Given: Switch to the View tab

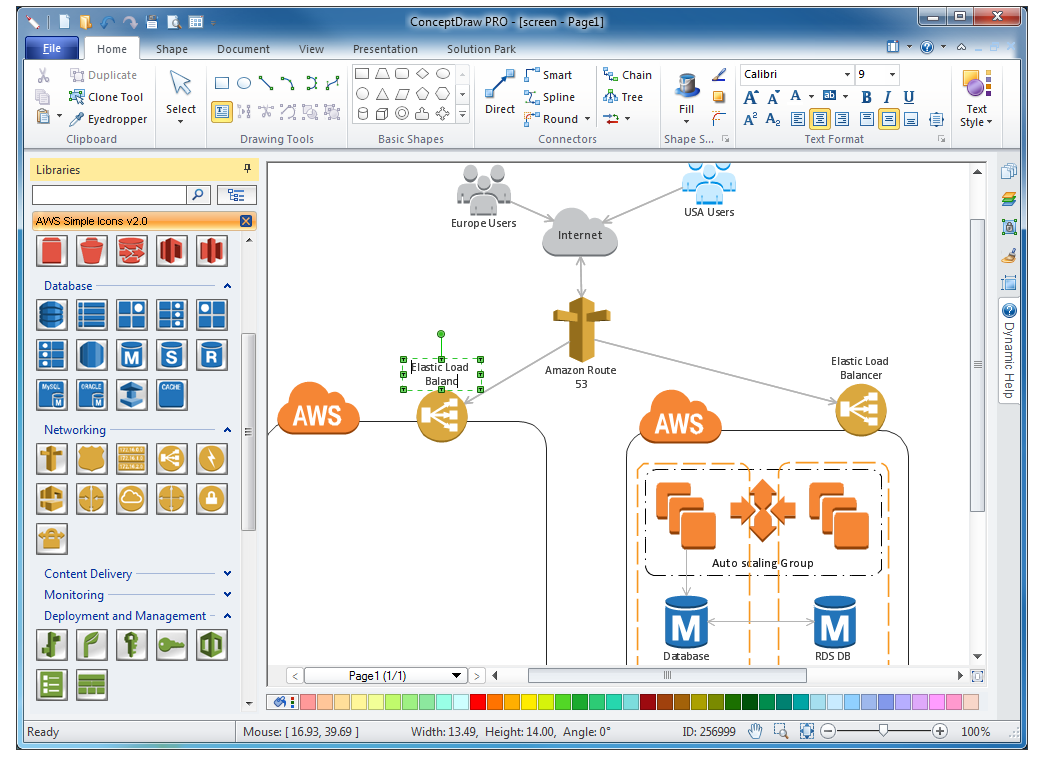Looking at the screenshot, I should 311,49.
